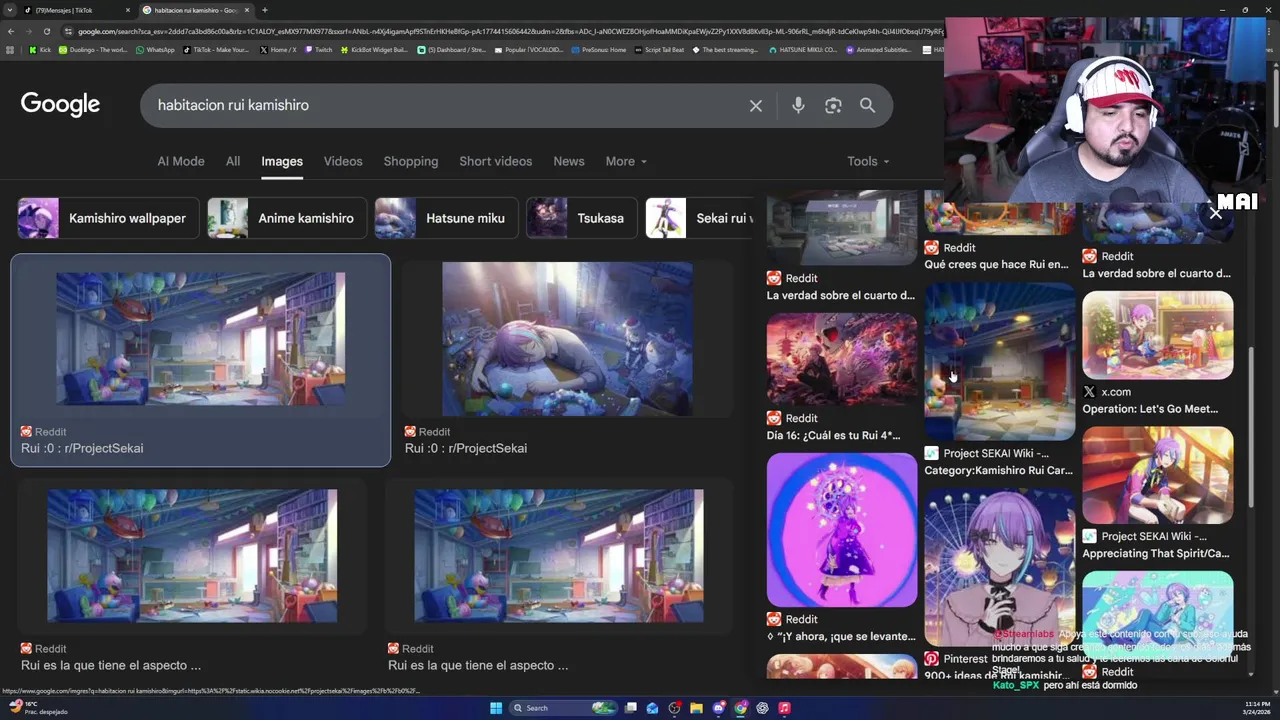The height and width of the screenshot is (720, 1280).
Task: Open the Script Tail Beat bookmark
Action: (x=660, y=49)
